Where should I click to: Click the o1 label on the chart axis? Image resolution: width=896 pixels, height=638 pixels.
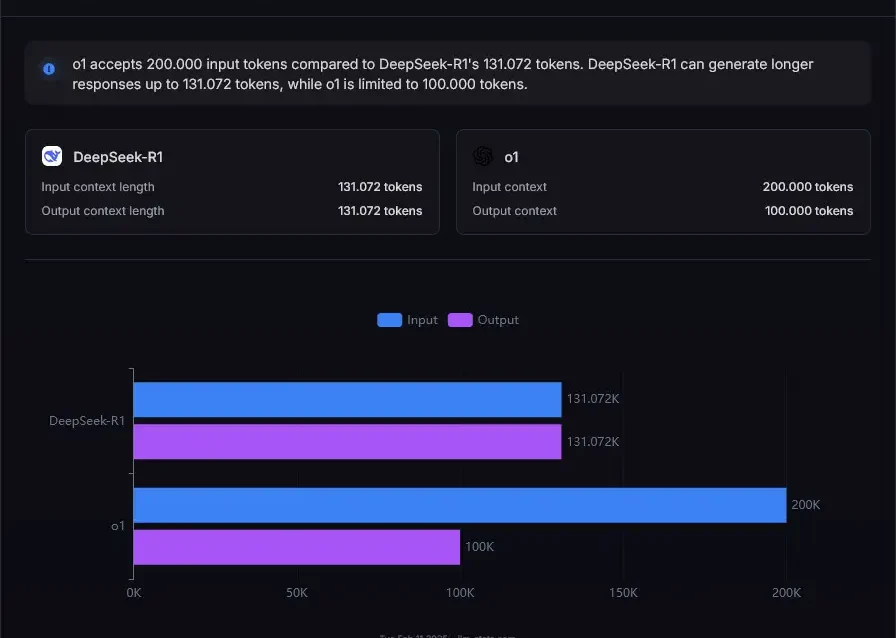(118, 526)
